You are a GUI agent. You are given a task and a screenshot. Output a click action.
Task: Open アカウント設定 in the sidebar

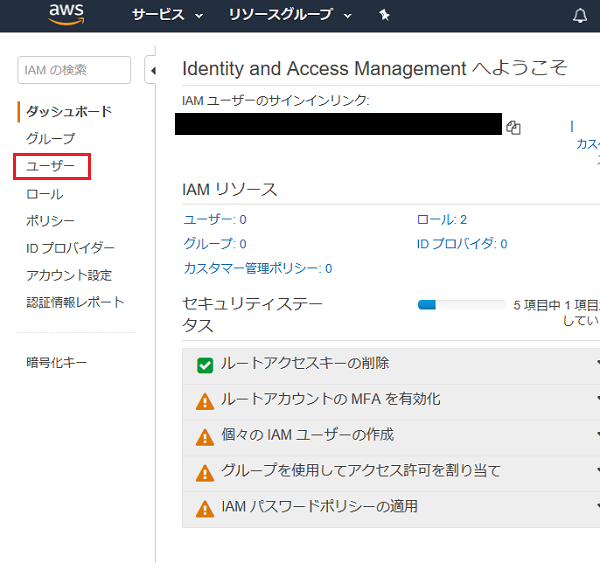(x=69, y=275)
